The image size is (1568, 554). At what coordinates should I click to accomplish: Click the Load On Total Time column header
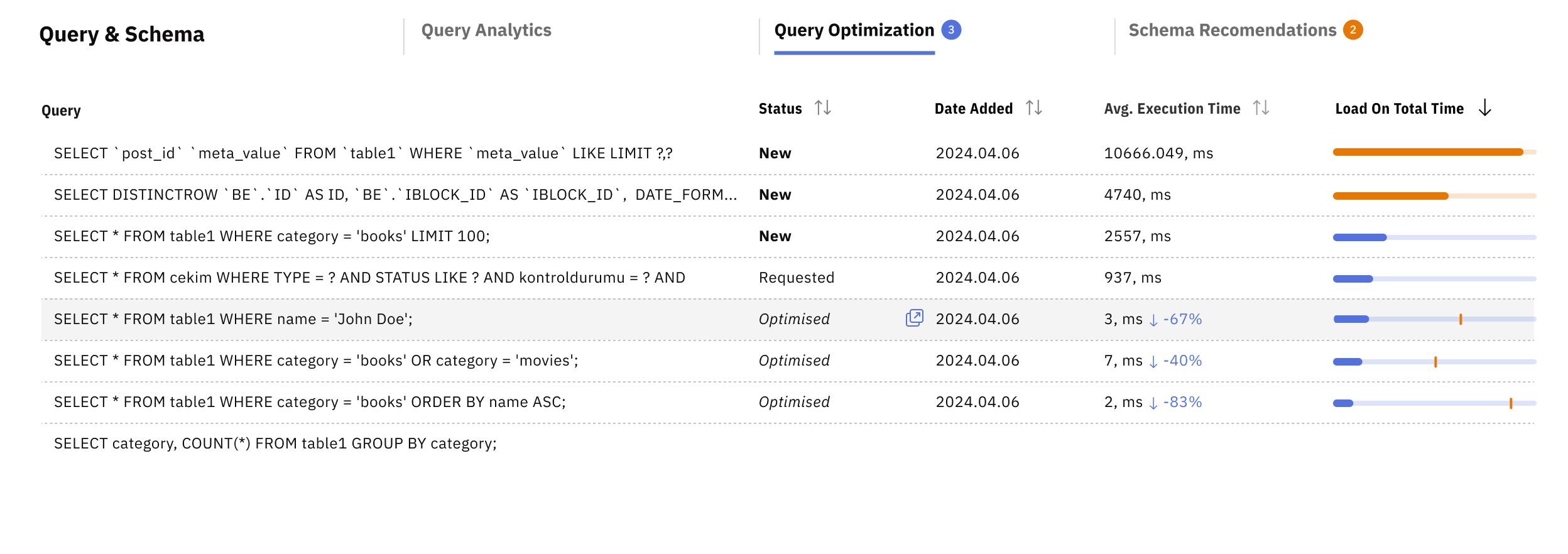(x=1399, y=109)
